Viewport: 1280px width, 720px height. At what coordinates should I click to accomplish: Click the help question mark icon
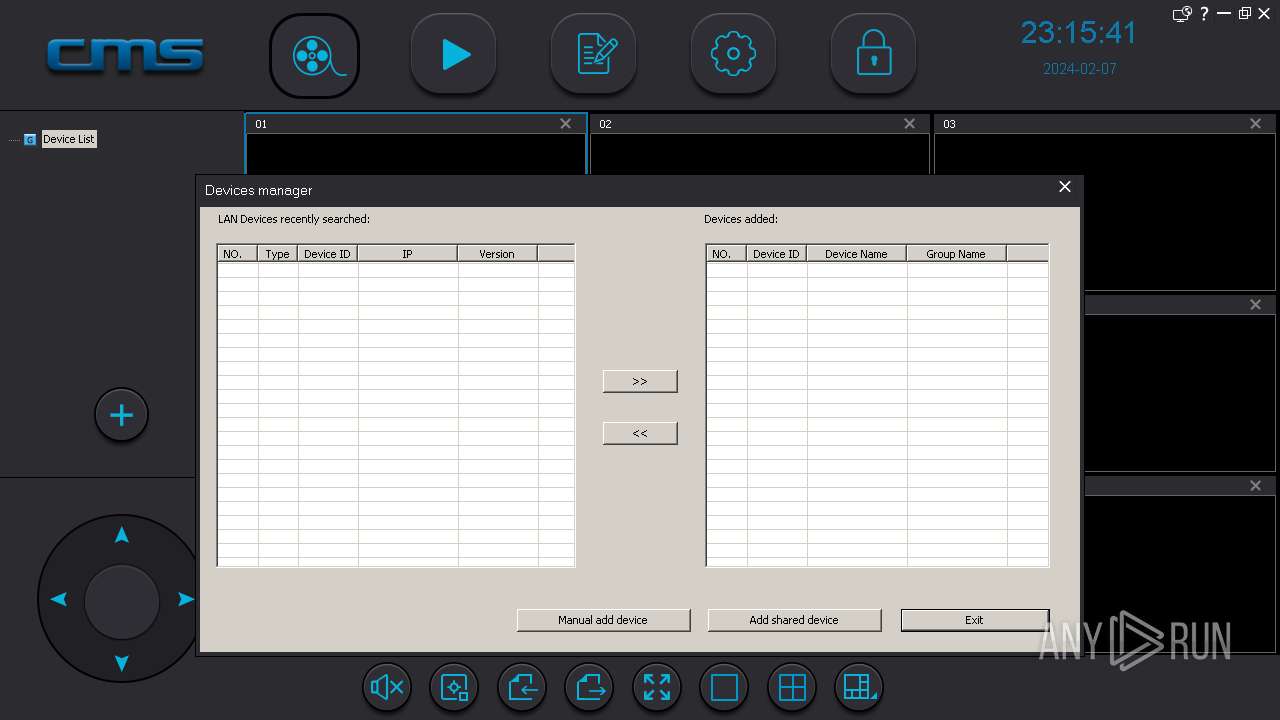(x=1205, y=14)
